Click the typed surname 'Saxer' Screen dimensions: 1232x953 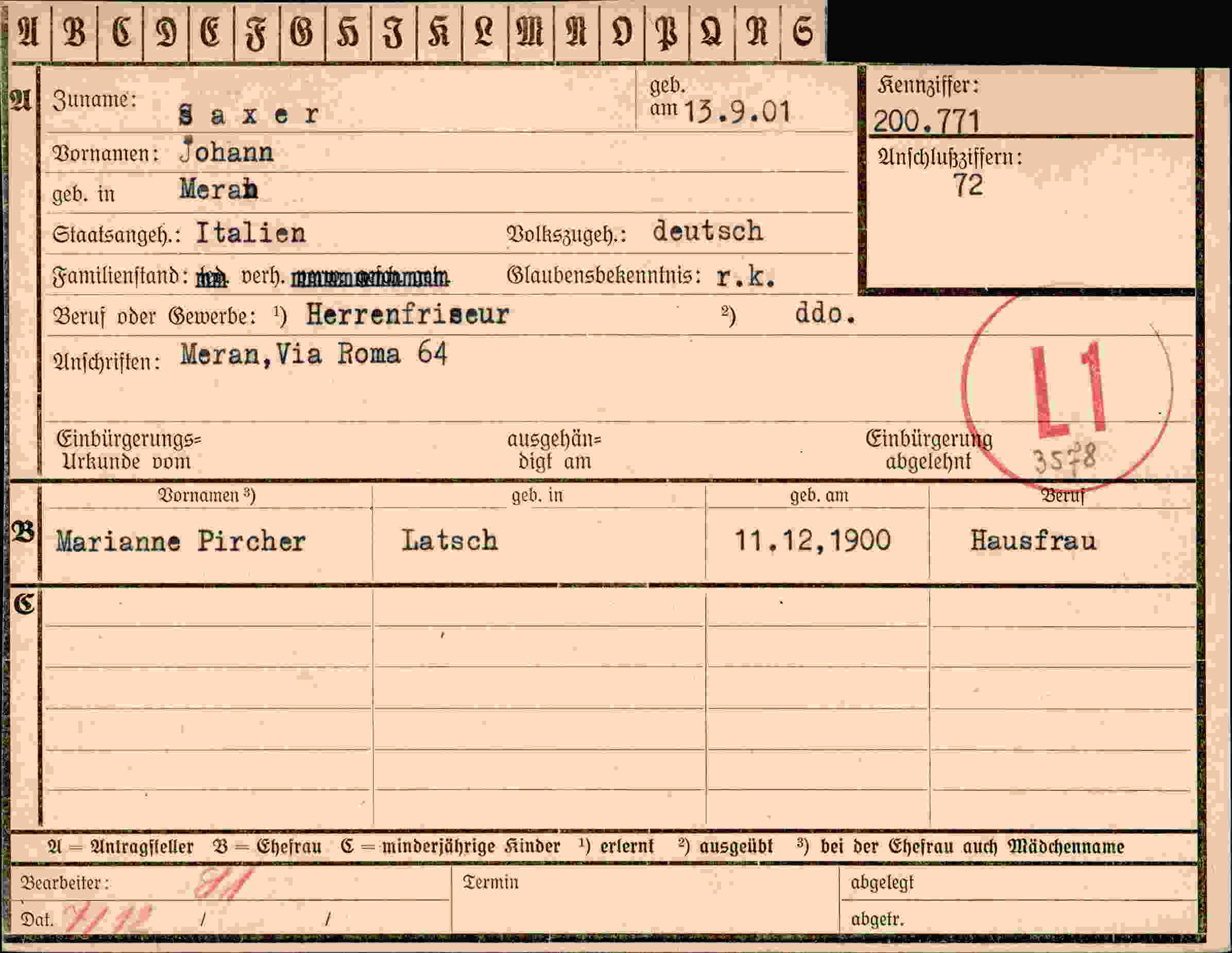point(250,115)
